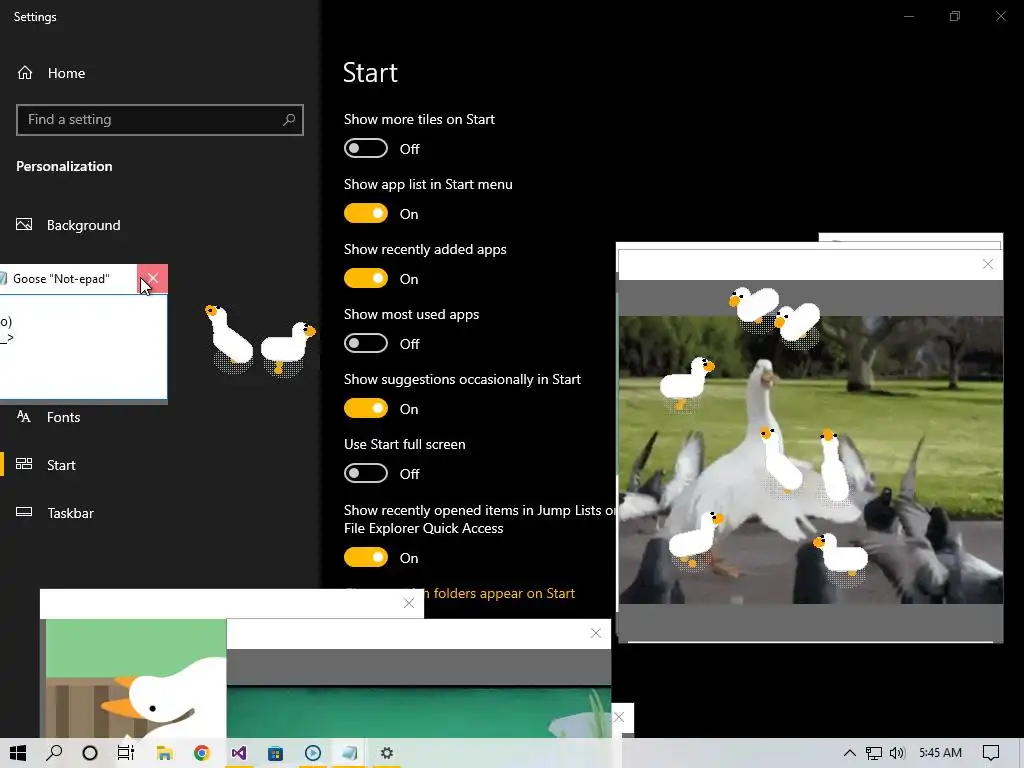Launch Google Chrome from taskbar

coord(201,753)
